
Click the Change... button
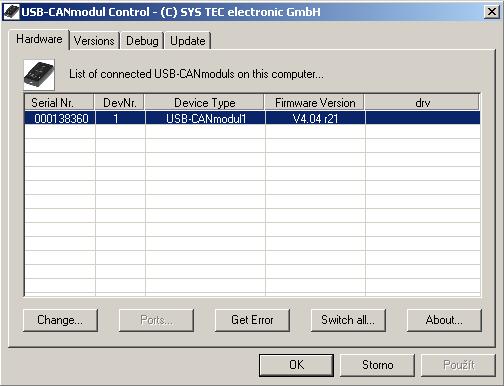pos(60,320)
